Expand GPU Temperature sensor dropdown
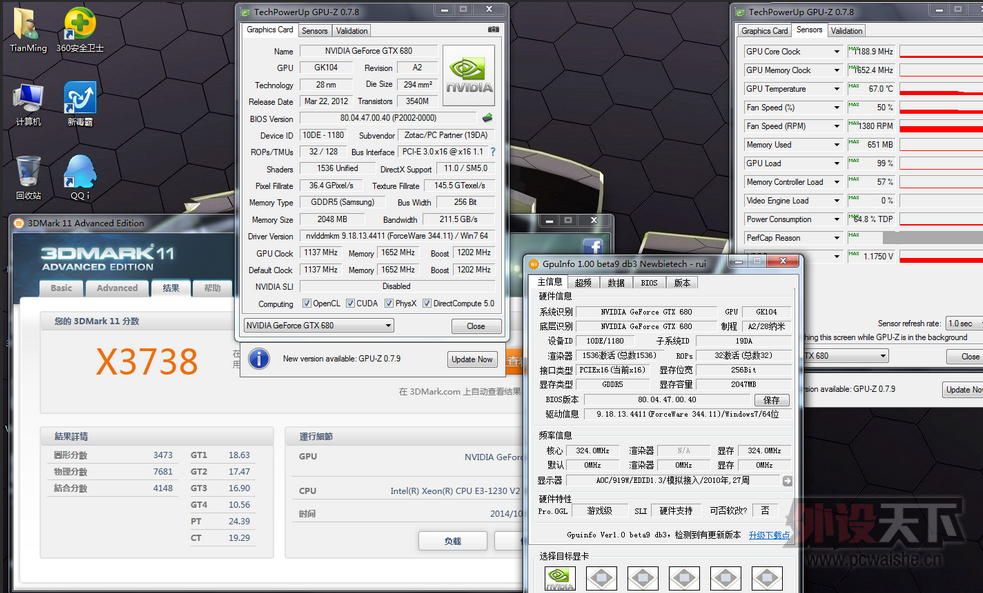The width and height of the screenshot is (983, 593). click(836, 89)
